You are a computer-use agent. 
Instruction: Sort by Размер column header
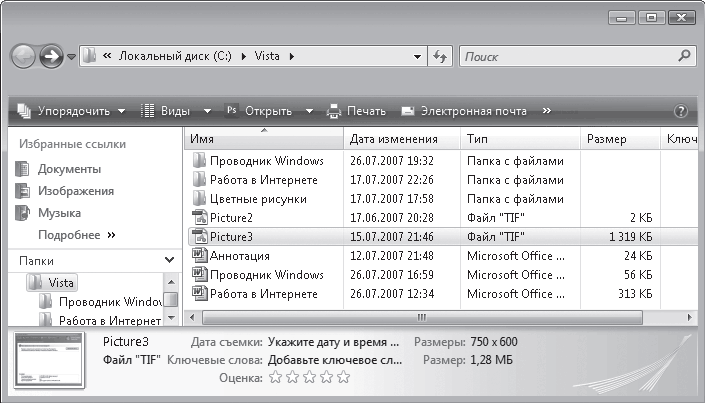(x=620, y=139)
